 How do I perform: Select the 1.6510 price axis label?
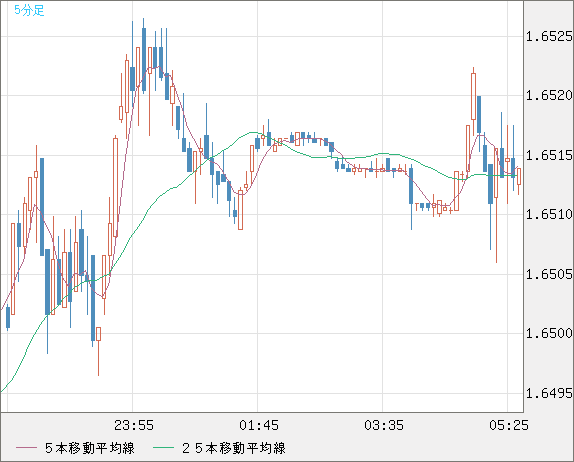(x=549, y=214)
